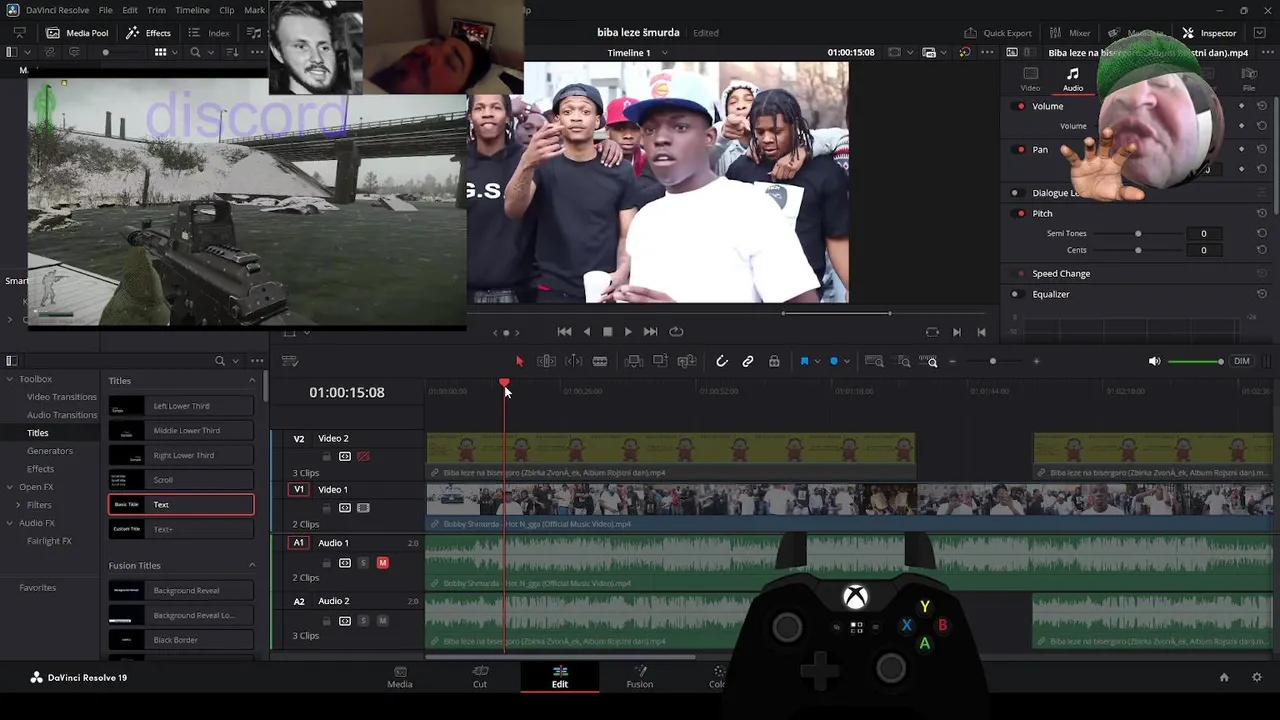The width and height of the screenshot is (1280, 720).
Task: Switch to the Cut page
Action: click(480, 677)
